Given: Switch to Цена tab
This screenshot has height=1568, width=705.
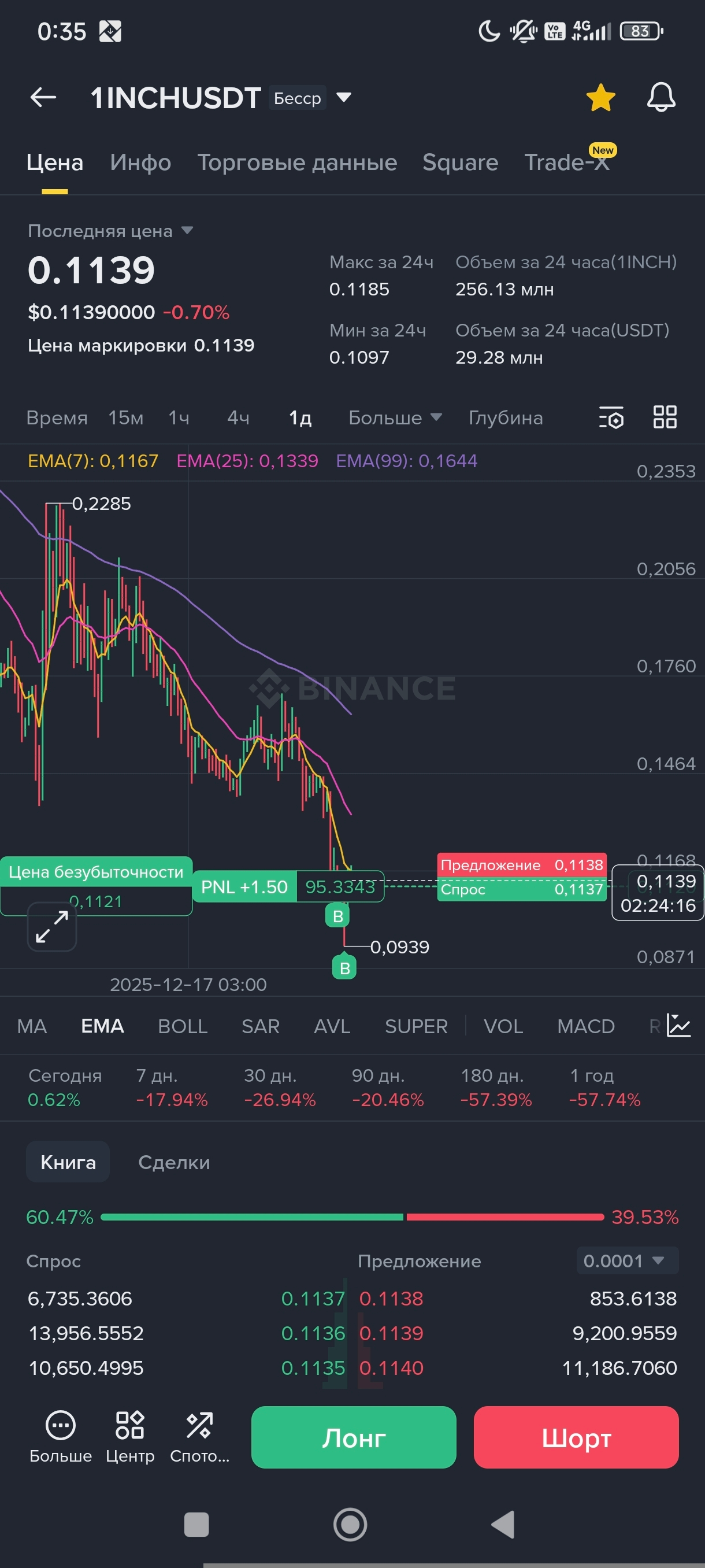Looking at the screenshot, I should coord(55,162).
